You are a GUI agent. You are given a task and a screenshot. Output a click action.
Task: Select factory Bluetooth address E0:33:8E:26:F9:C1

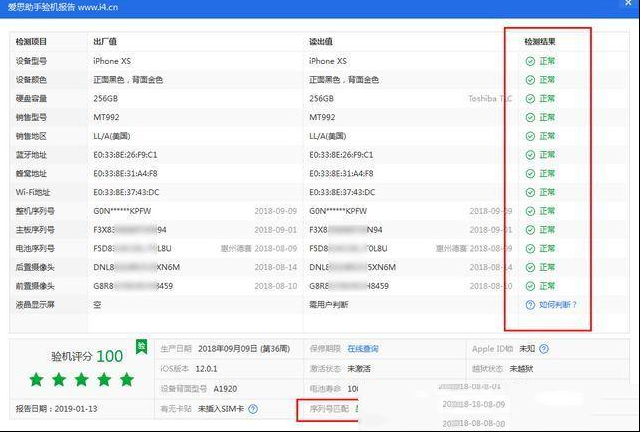[x=125, y=155]
